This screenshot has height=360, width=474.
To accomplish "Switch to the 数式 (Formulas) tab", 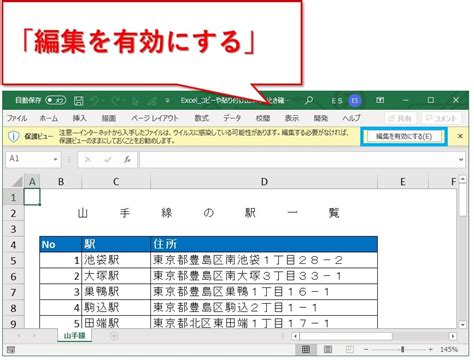I will [x=202, y=118].
